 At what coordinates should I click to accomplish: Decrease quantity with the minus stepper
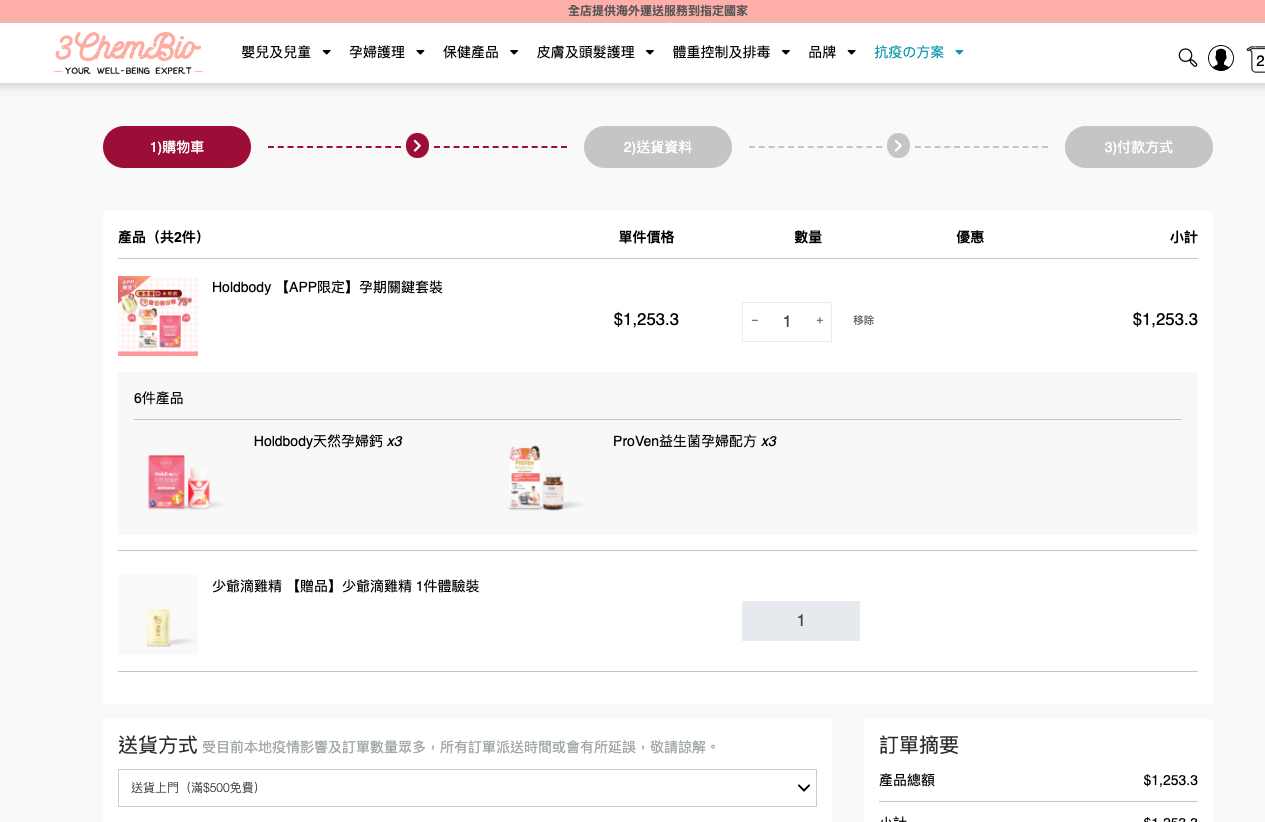[755, 321]
